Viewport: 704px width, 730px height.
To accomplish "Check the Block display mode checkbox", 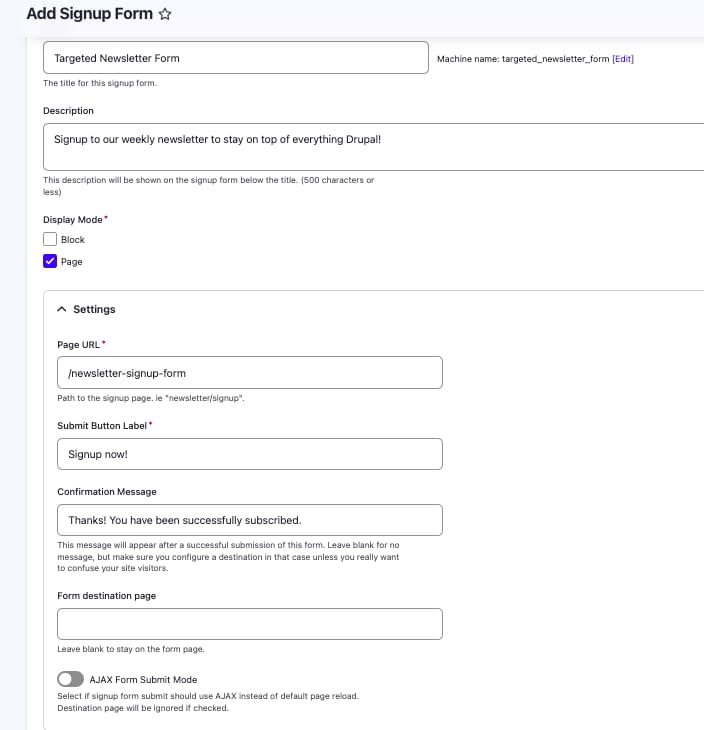I will tap(50, 239).
